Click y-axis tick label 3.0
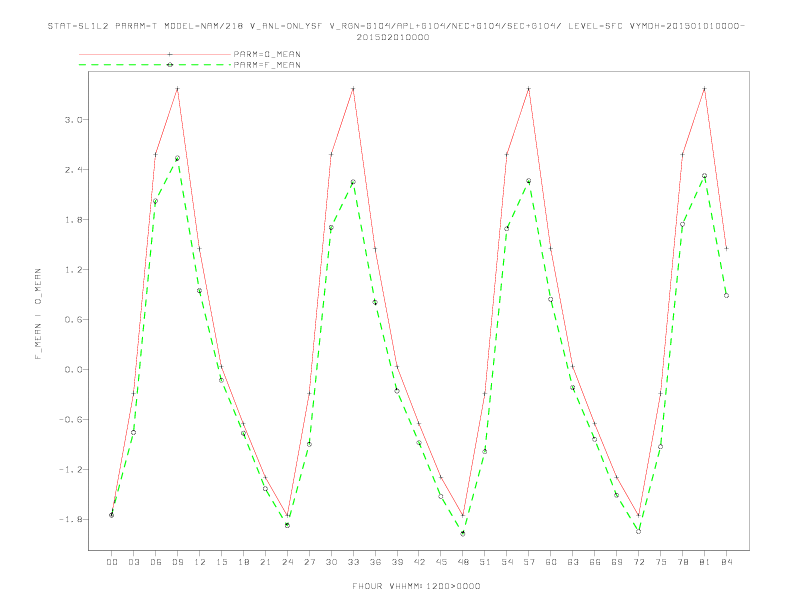Screen dimensions: 792x612 [73, 120]
